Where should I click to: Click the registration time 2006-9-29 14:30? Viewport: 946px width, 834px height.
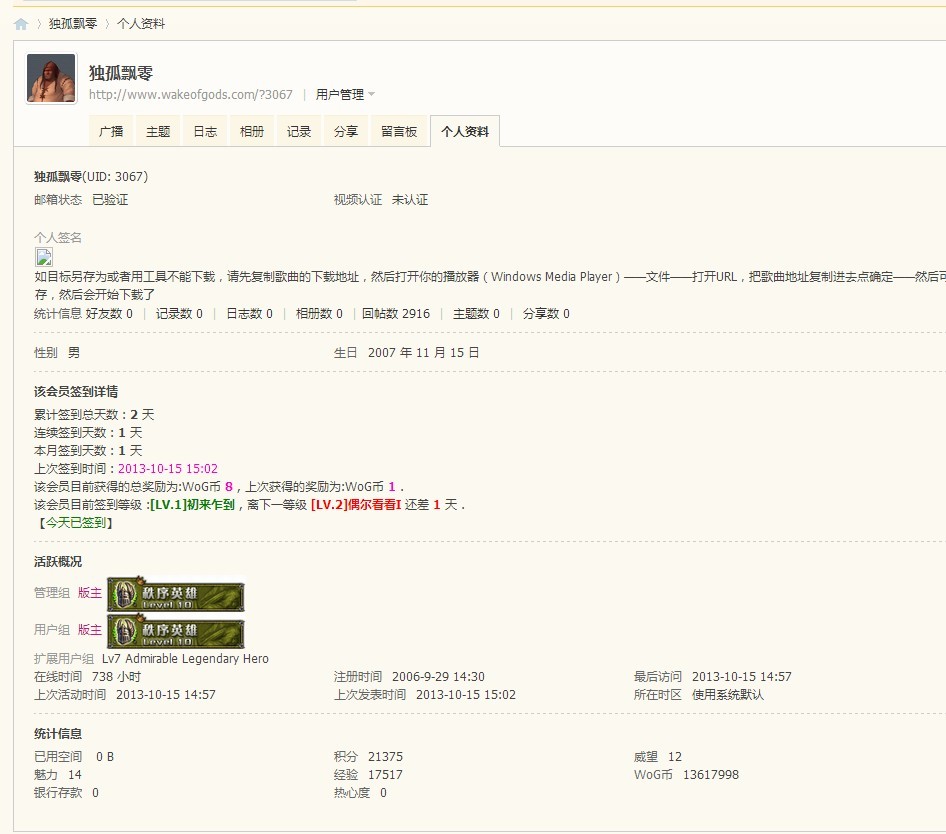coord(438,676)
